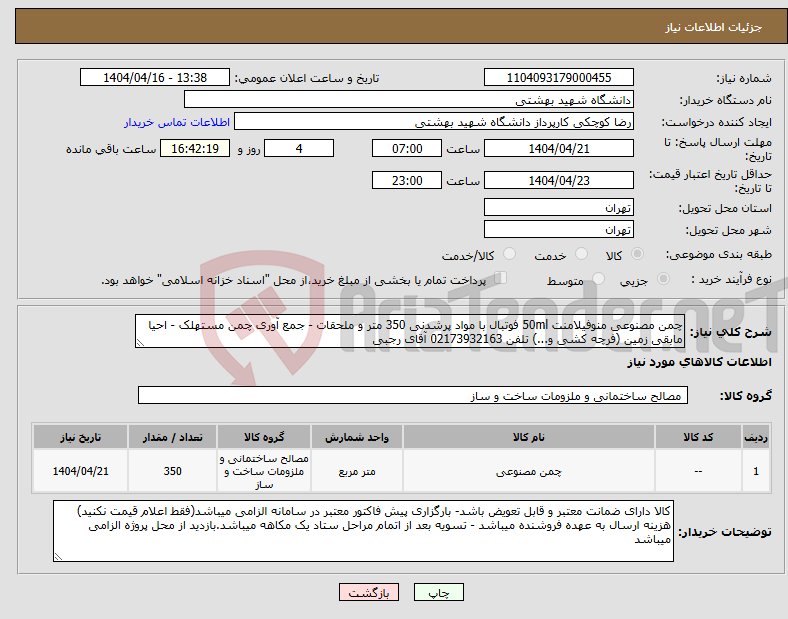788x619 pixels.
Task: Click the price validity date 1404/04/23 field
Action: click(559, 180)
